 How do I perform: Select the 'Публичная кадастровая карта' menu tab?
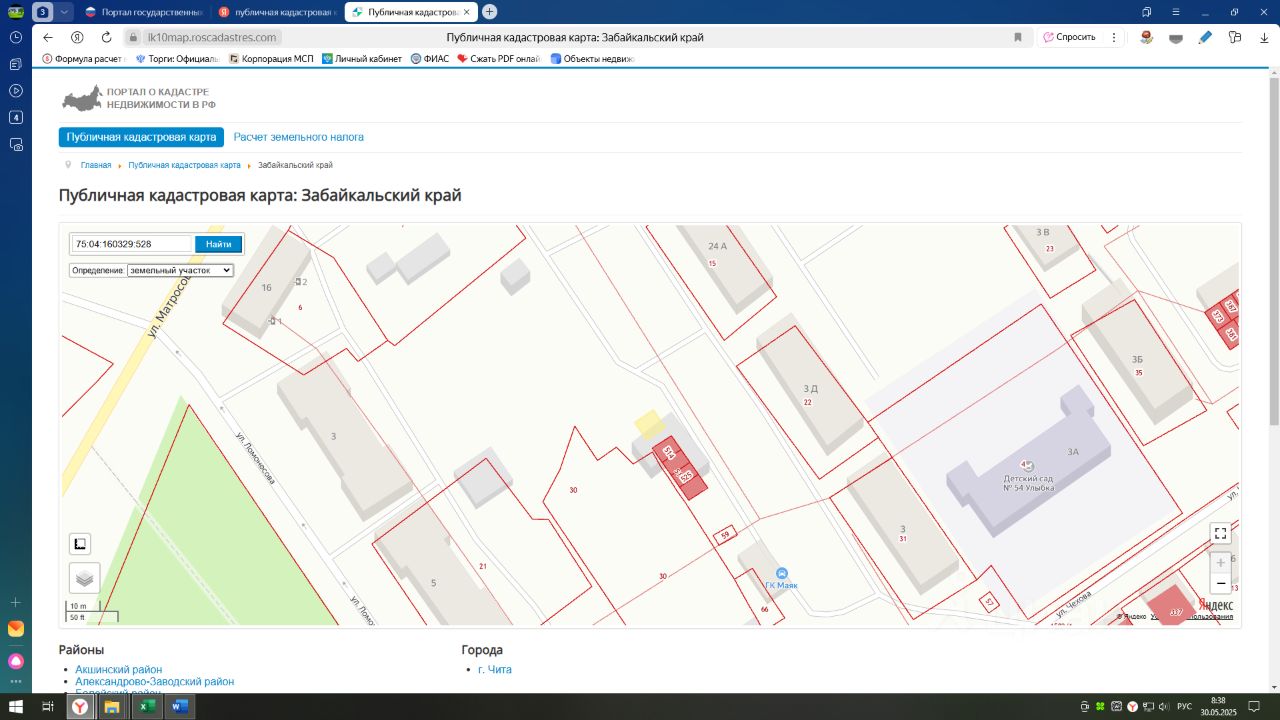click(x=141, y=137)
